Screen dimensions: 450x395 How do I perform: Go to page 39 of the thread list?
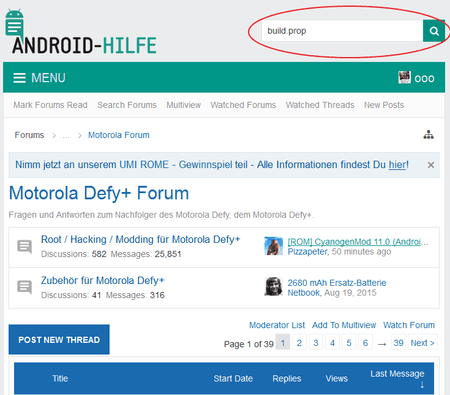[398, 343]
